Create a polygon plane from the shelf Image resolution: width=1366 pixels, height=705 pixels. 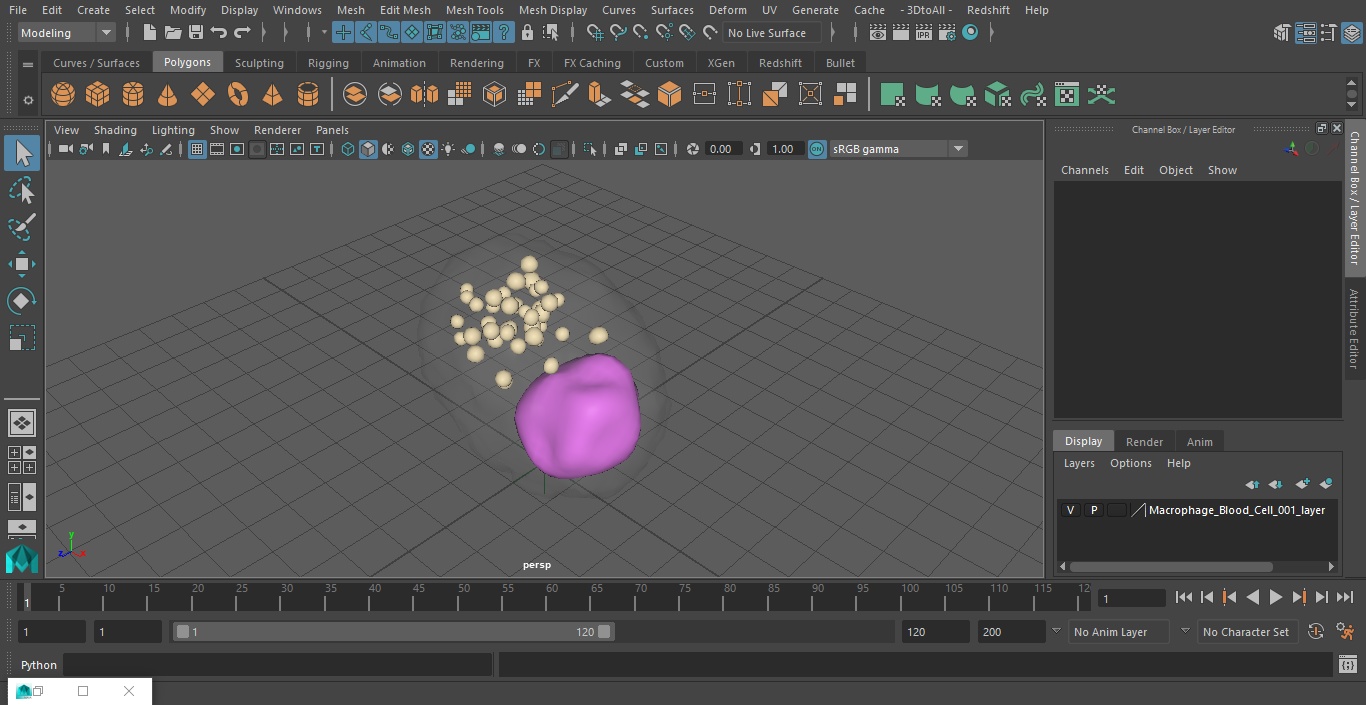203,95
